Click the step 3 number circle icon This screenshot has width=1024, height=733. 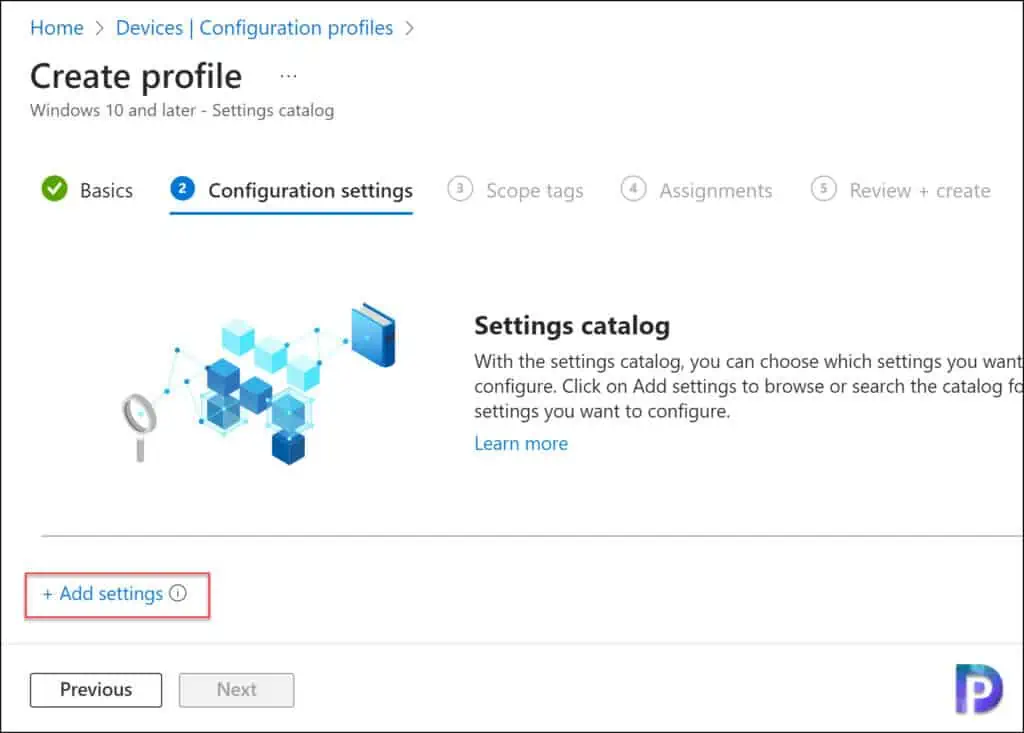460,189
